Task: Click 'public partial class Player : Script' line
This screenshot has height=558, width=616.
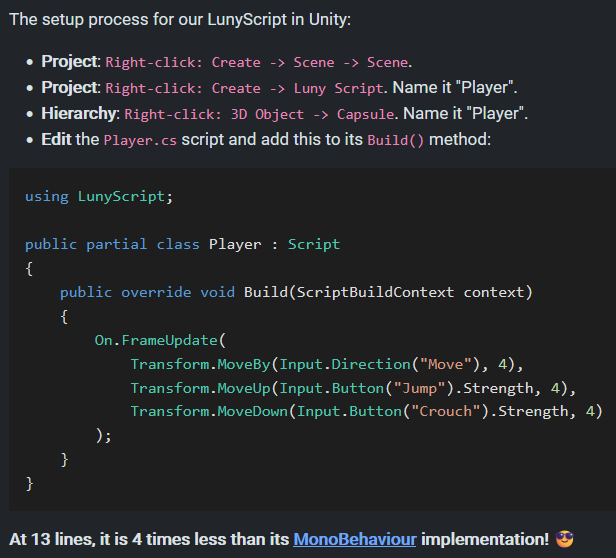Action: [x=182, y=244]
